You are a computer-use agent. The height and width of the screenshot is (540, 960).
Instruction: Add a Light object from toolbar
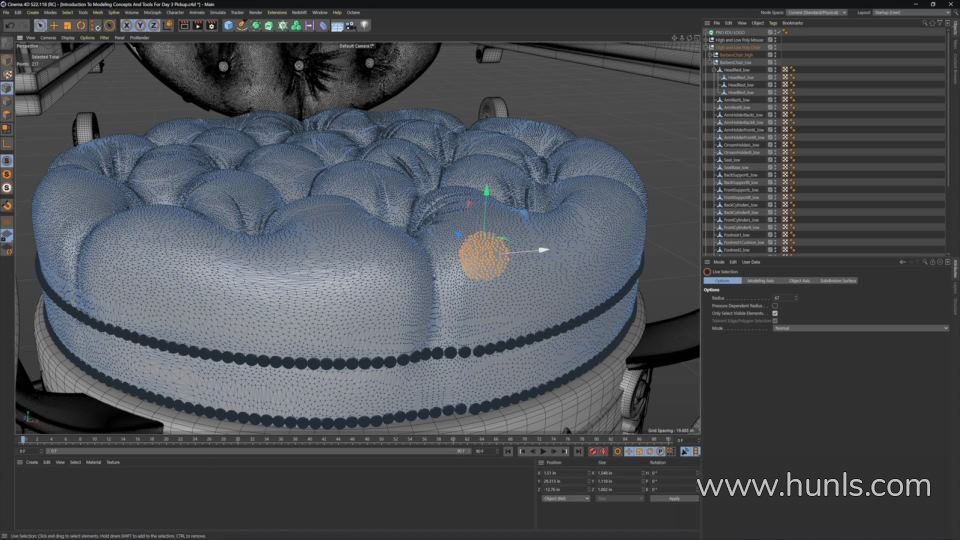[x=364, y=25]
